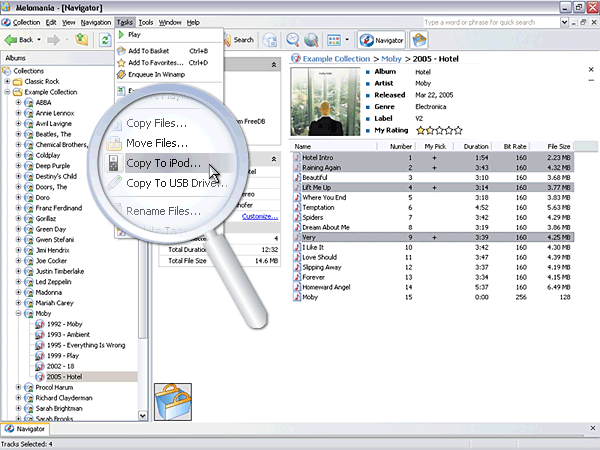Screen dimensions: 600x450
Task: Open the Navigation menu
Action: [96, 22]
